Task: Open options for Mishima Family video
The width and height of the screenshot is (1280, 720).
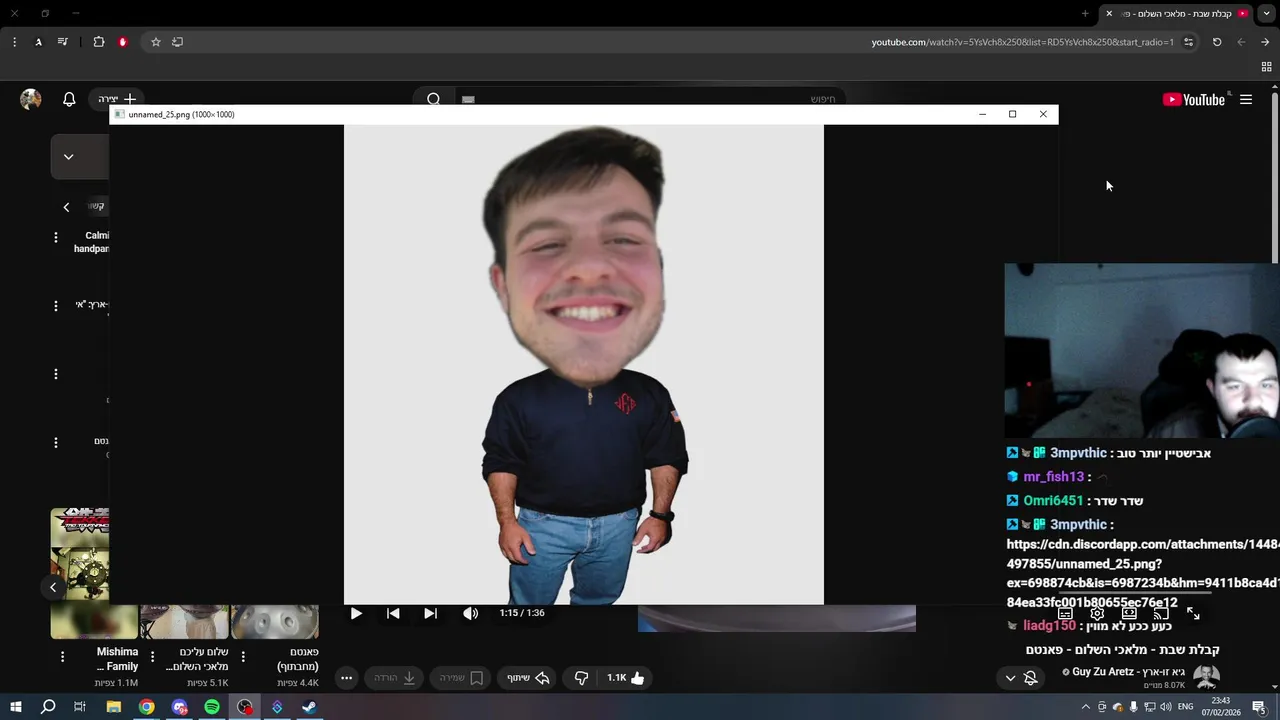Action: tap(62, 657)
